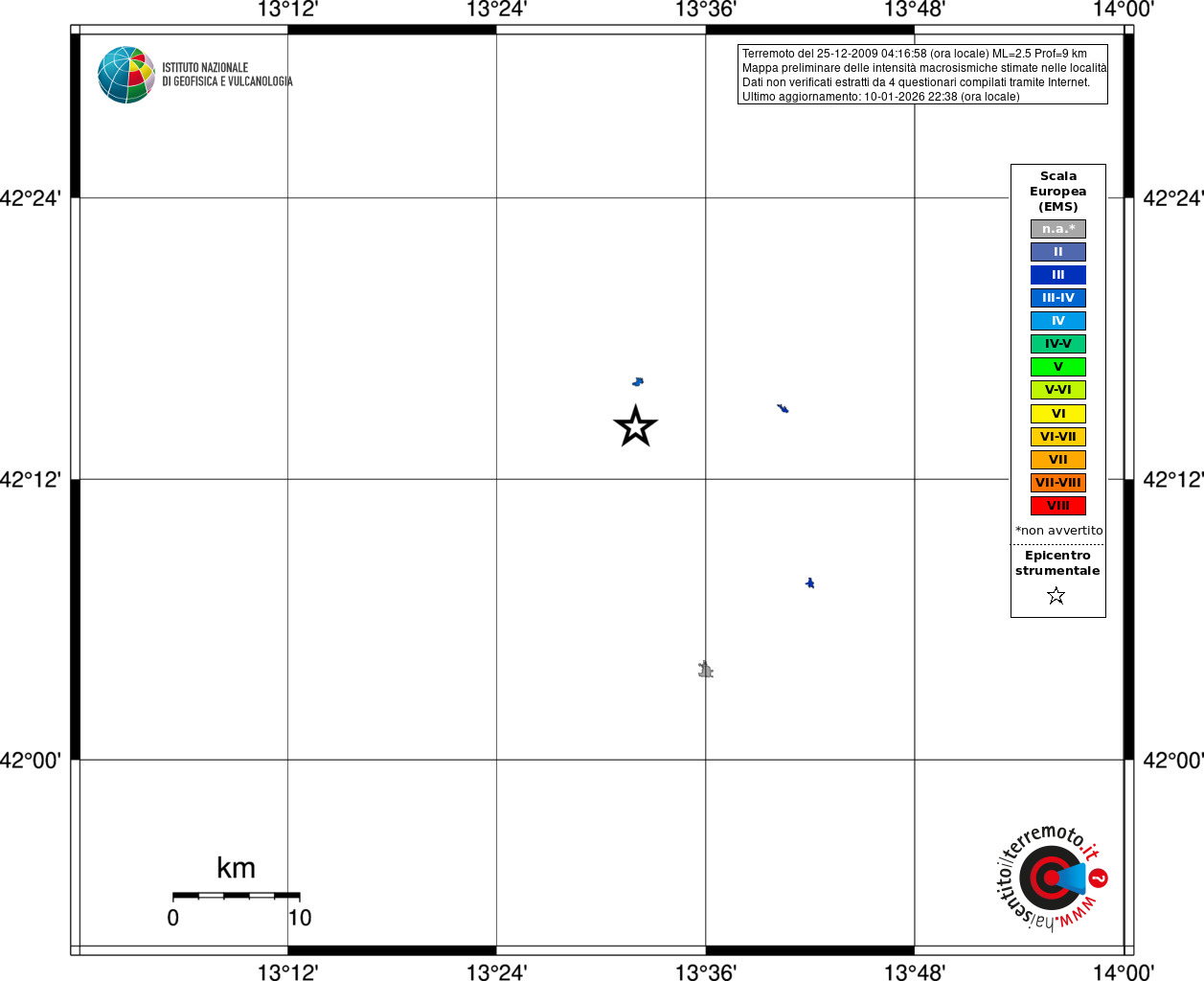
Task: Select the intensity II legend swatch
Action: point(1058,252)
